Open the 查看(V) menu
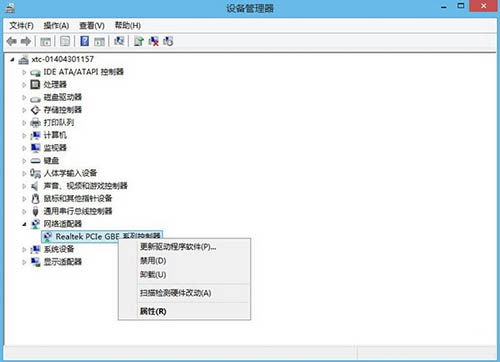This screenshot has height=362, width=500. 92,26
